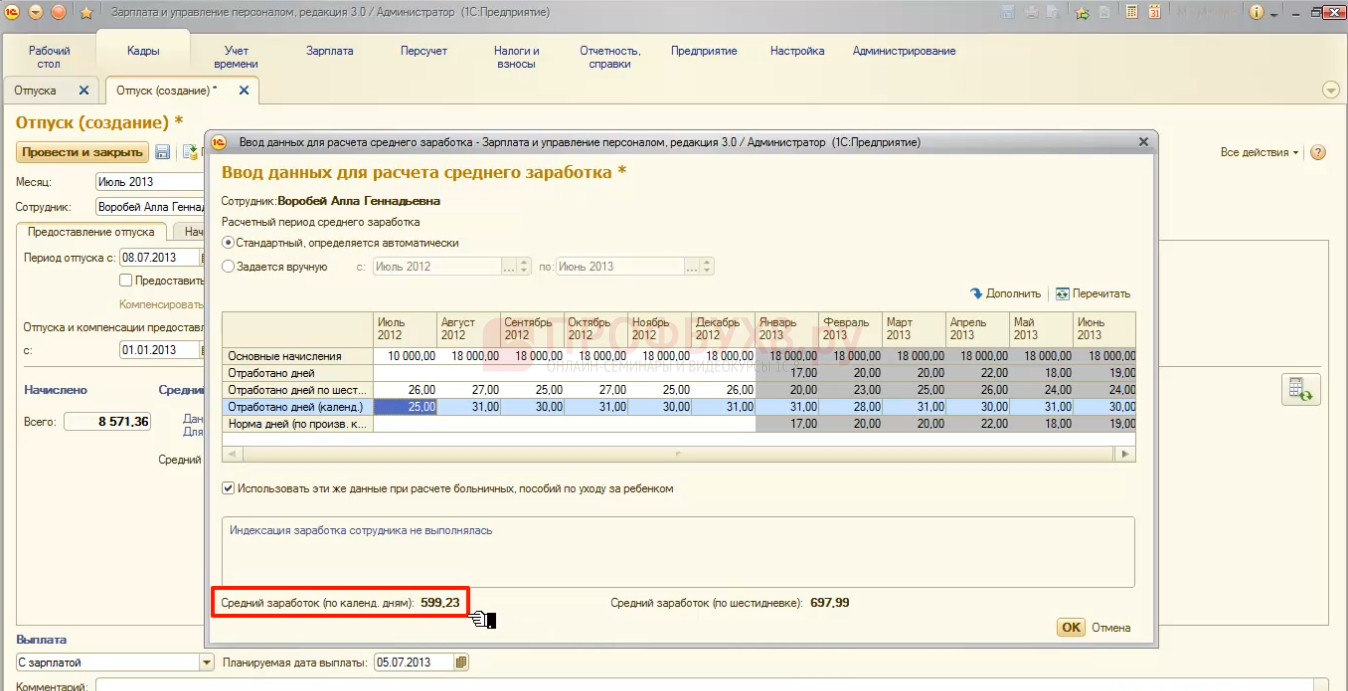Click the save diskette icon beside Провести и закрыть

click(x=163, y=153)
